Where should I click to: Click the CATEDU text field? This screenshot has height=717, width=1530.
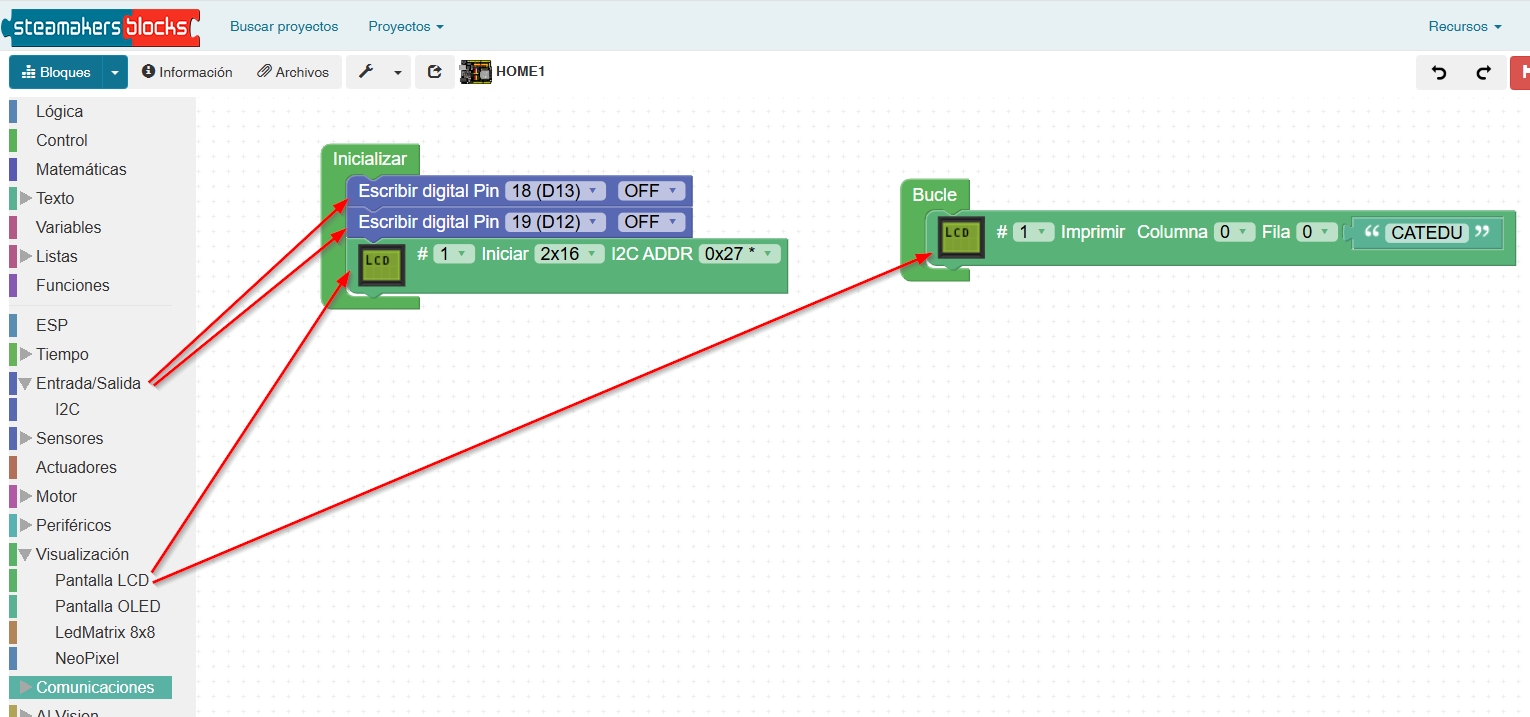[1427, 233]
